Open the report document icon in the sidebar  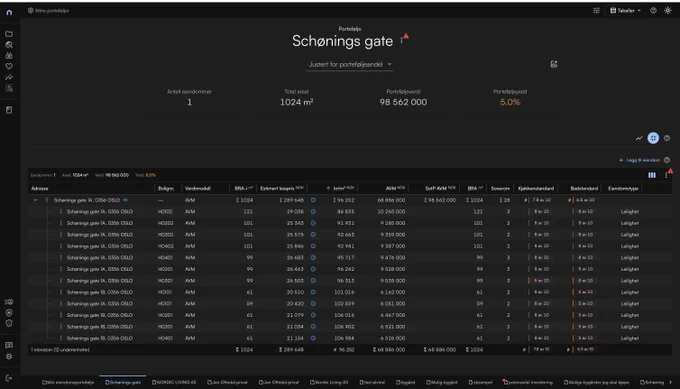(x=9, y=110)
